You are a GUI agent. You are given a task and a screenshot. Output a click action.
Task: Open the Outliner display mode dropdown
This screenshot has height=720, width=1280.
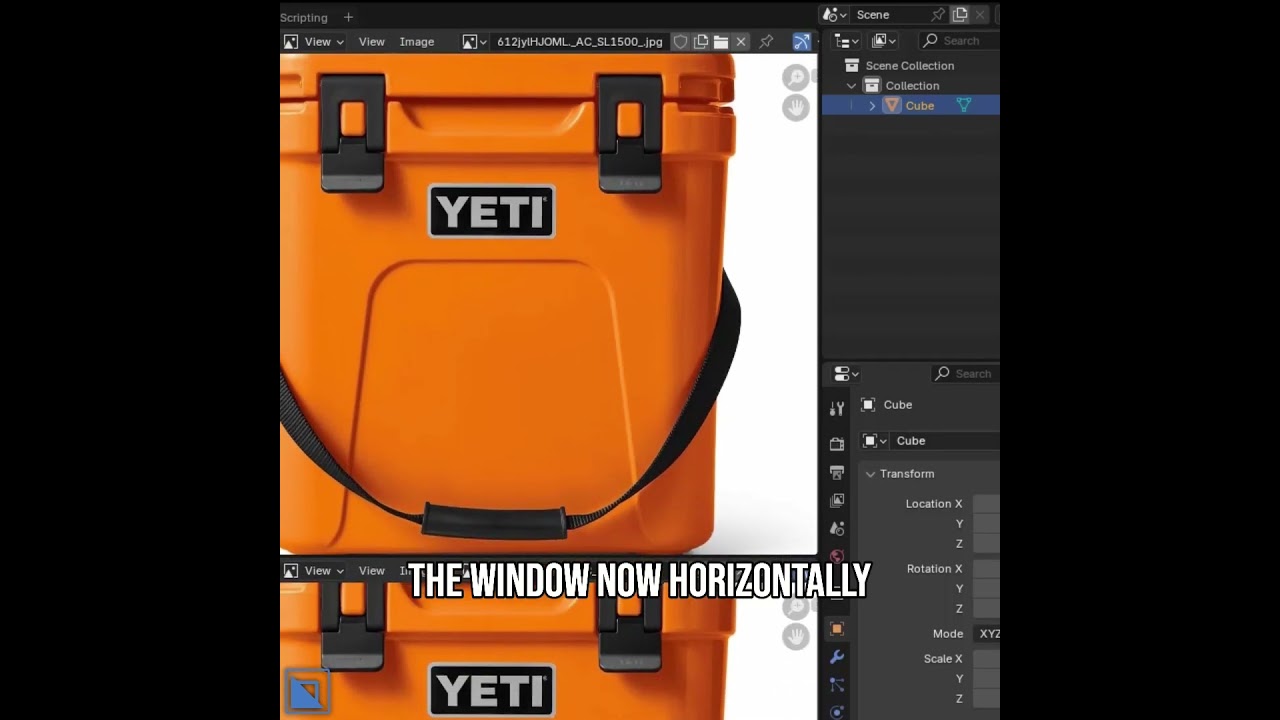884,41
